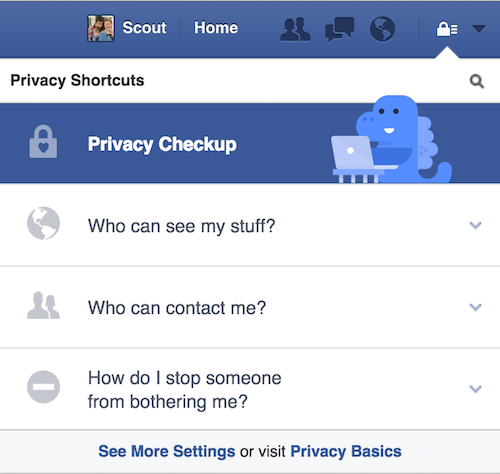Click the search magnifier in Privacy Shortcuts

point(477,81)
